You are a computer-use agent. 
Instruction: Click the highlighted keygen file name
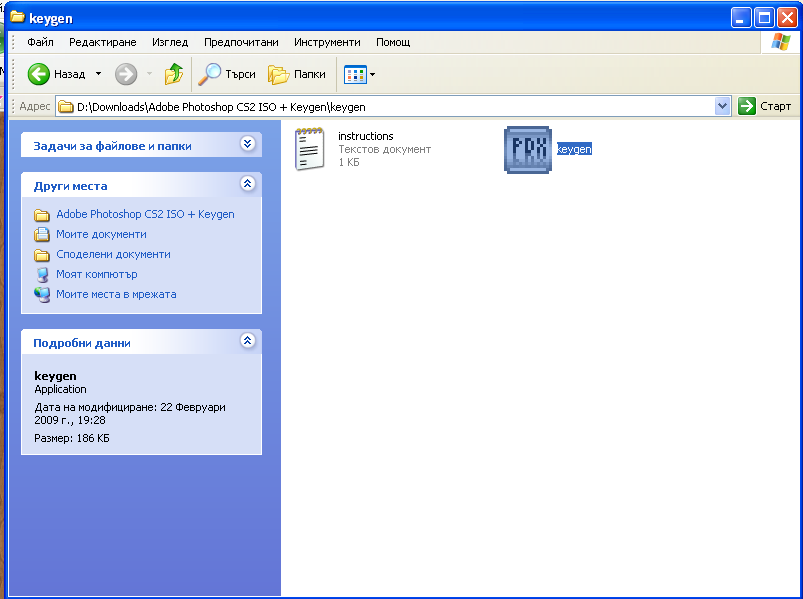click(574, 149)
